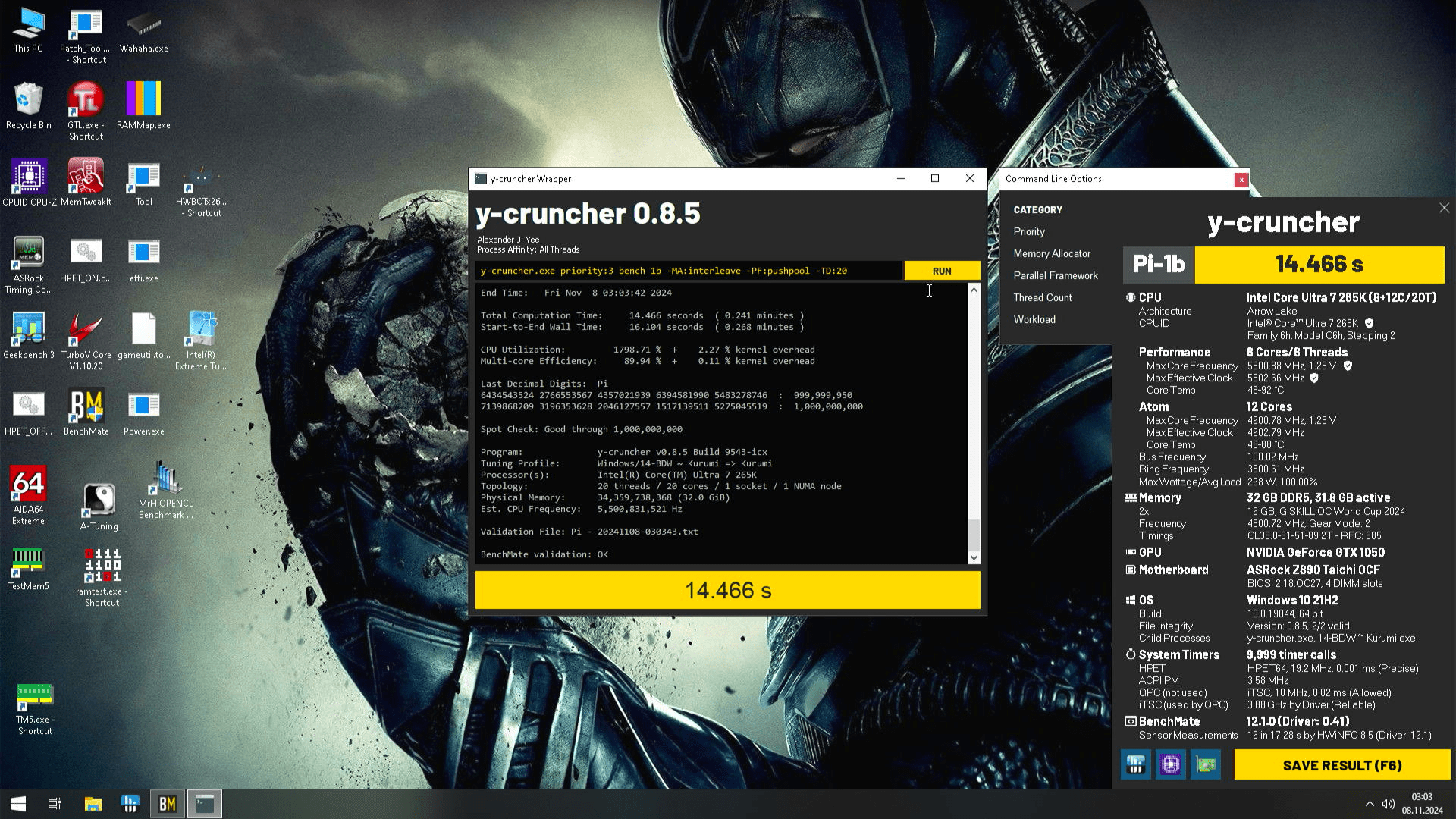Select the Parallel Framework category
Image resolution: width=1456 pixels, height=819 pixels.
1056,276
